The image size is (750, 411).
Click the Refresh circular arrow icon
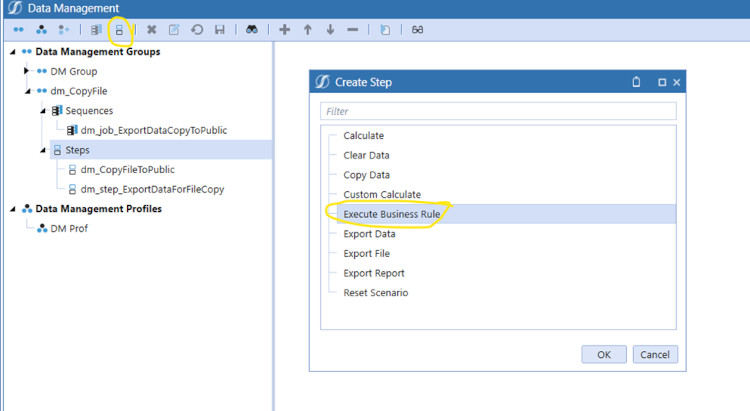[197, 30]
